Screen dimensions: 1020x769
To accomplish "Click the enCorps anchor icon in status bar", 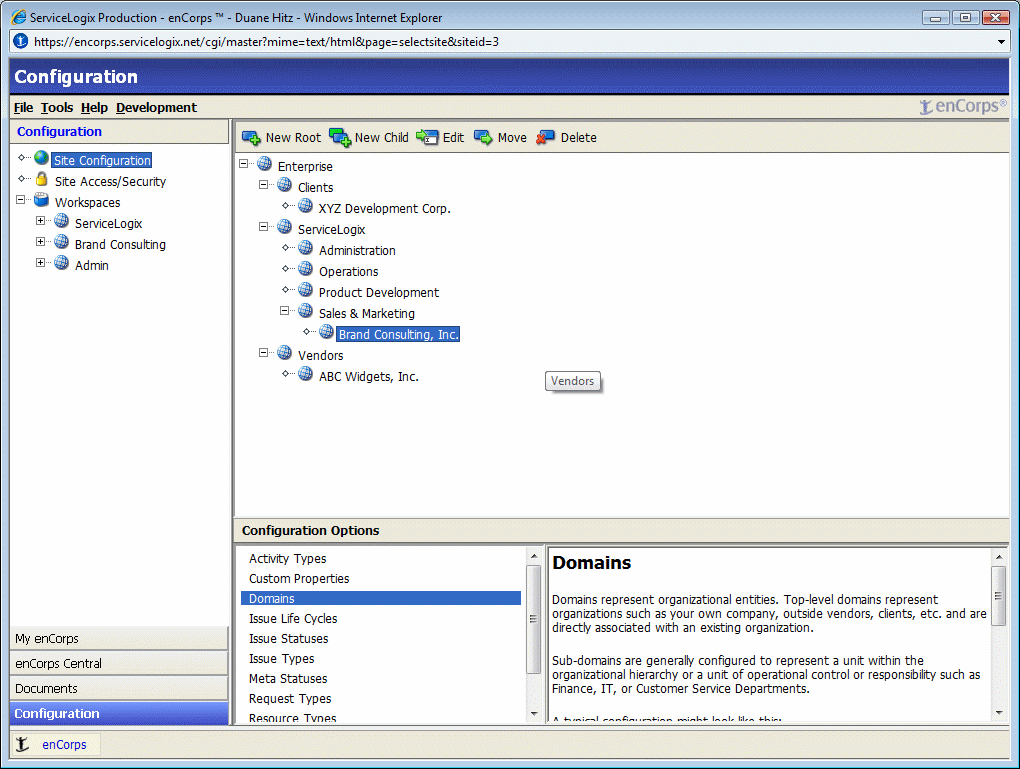I will click(x=23, y=744).
